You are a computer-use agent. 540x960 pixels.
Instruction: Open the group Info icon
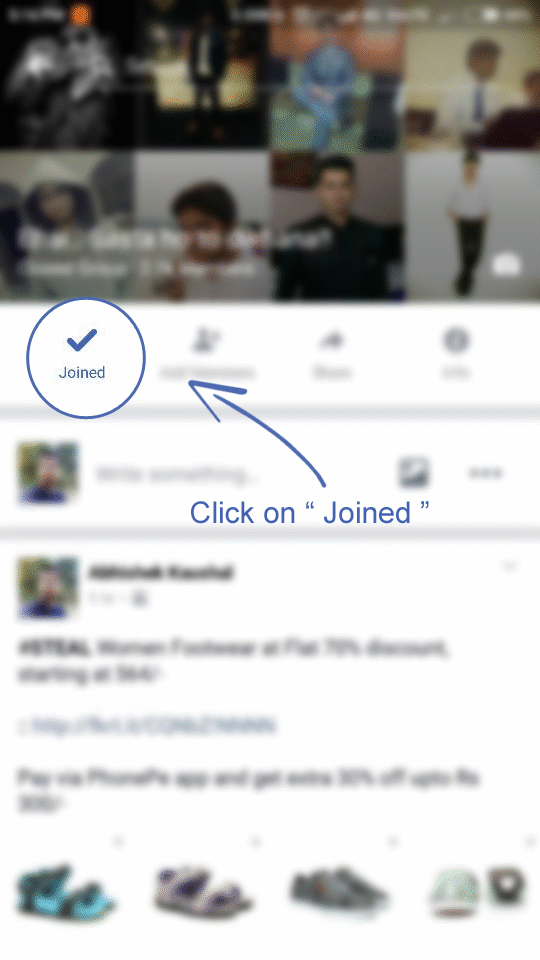(456, 355)
